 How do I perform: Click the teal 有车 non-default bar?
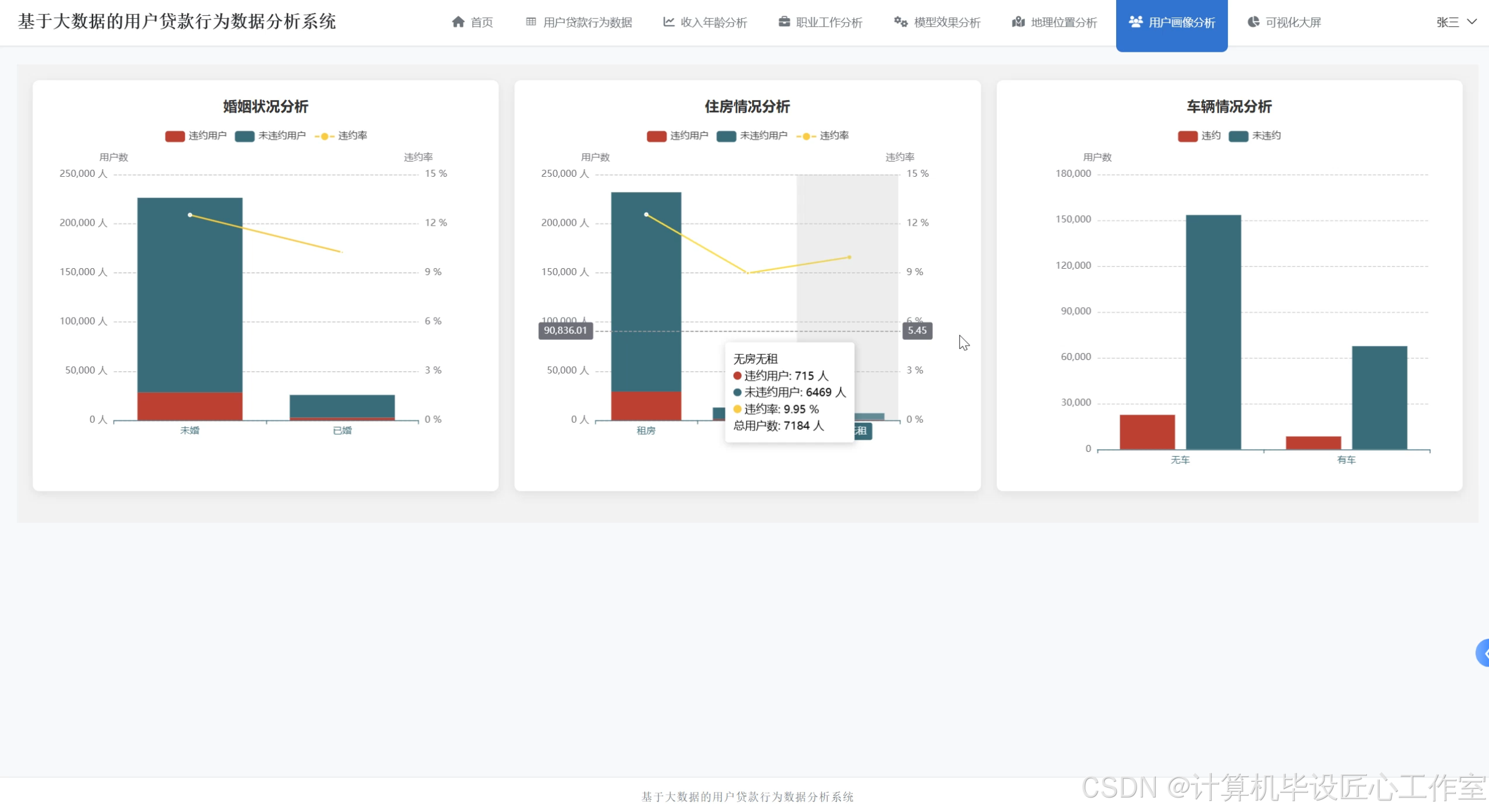(x=1380, y=397)
